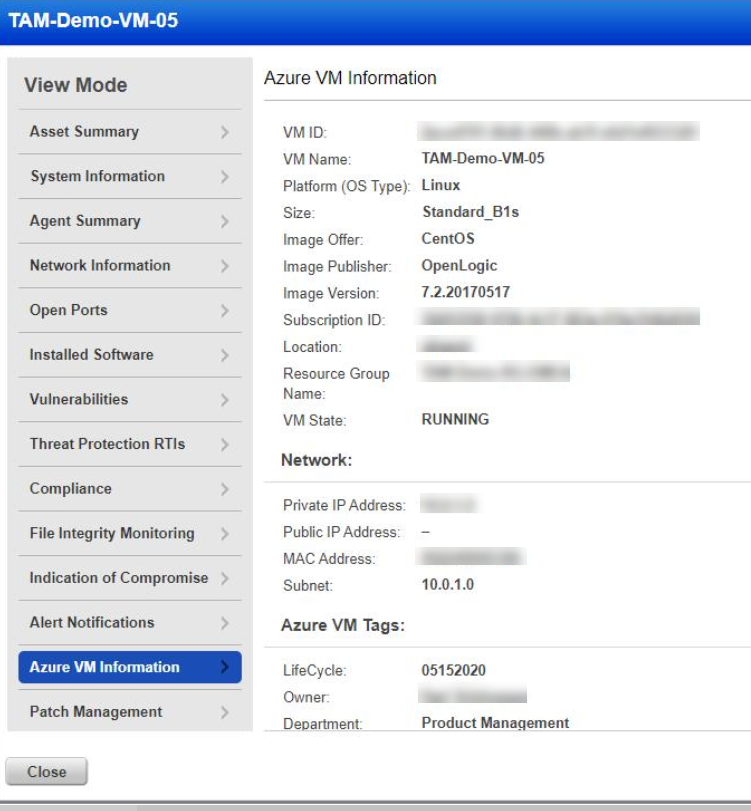Open the System Information view
The image size is (751, 811).
pos(130,176)
